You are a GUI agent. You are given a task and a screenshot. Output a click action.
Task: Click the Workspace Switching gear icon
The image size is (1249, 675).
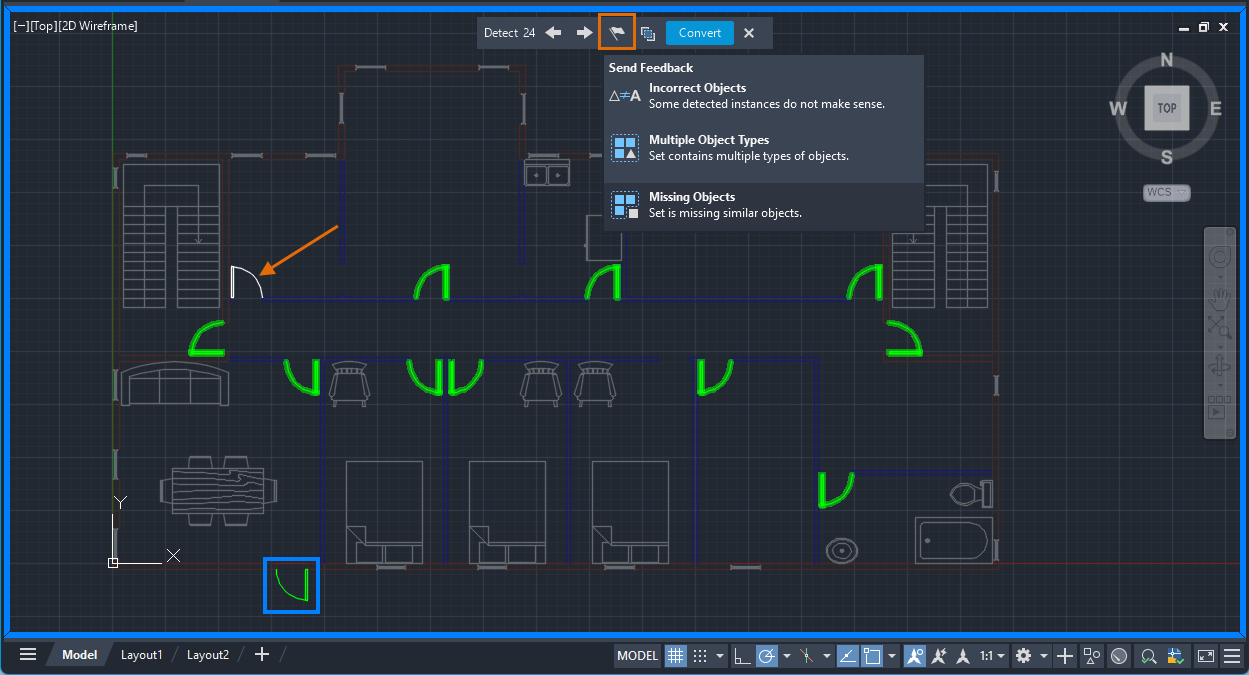(x=1023, y=656)
